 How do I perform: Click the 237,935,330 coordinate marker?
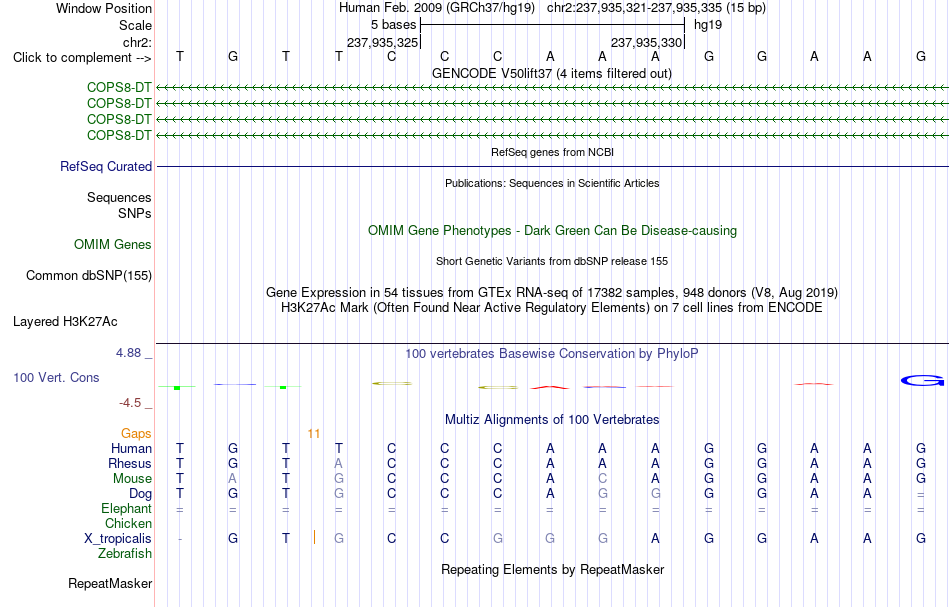pos(646,42)
